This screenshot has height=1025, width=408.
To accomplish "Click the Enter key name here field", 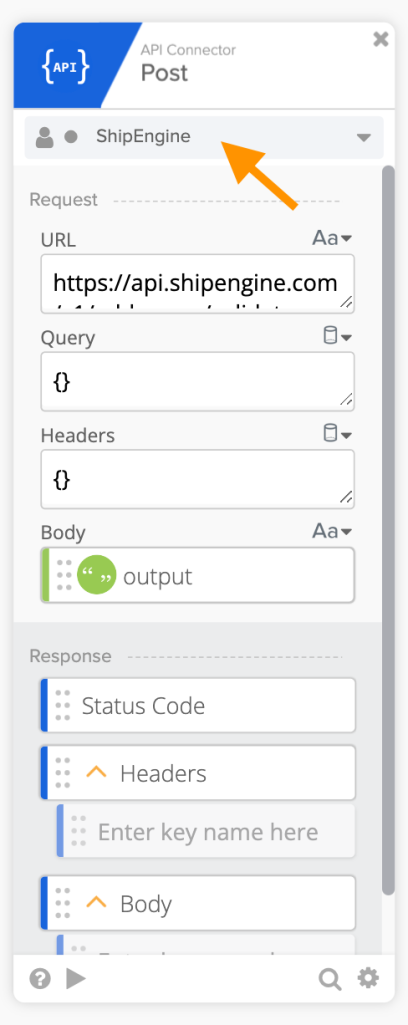I will click(x=206, y=832).
